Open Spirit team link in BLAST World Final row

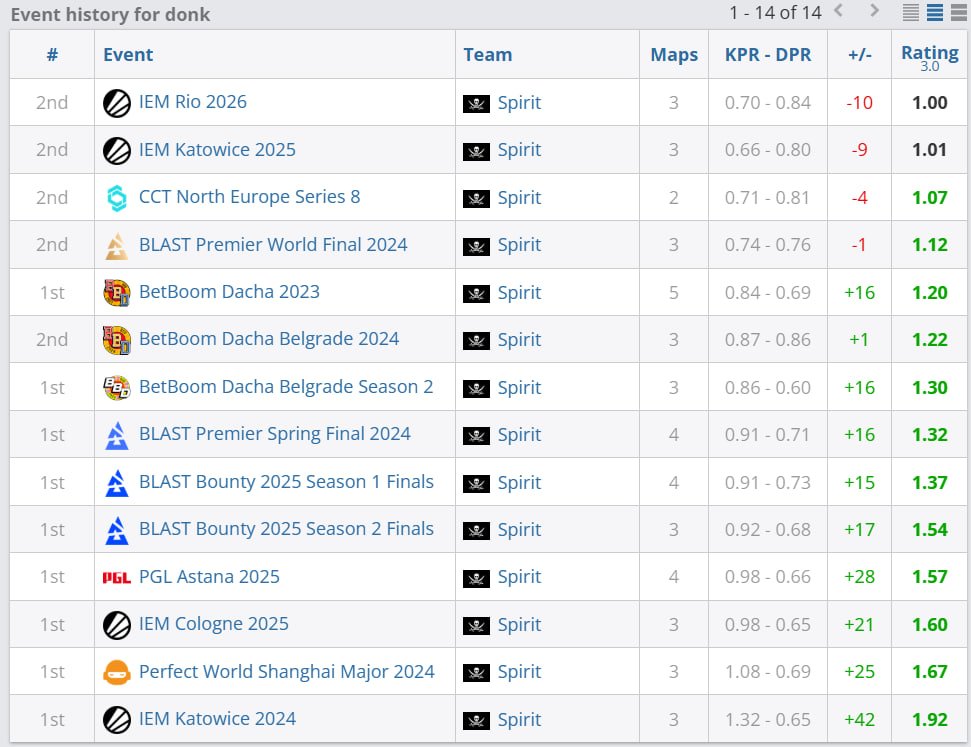point(519,245)
